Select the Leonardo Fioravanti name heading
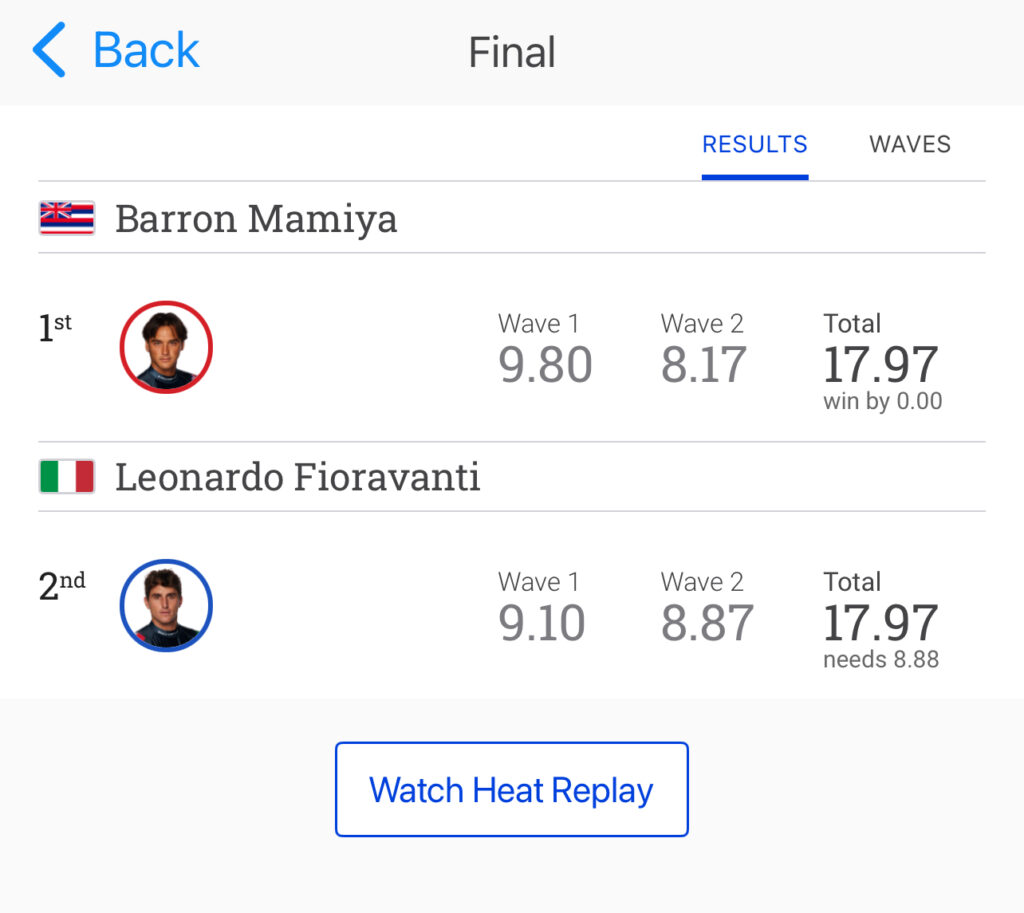The width and height of the screenshot is (1024, 913). (x=298, y=477)
